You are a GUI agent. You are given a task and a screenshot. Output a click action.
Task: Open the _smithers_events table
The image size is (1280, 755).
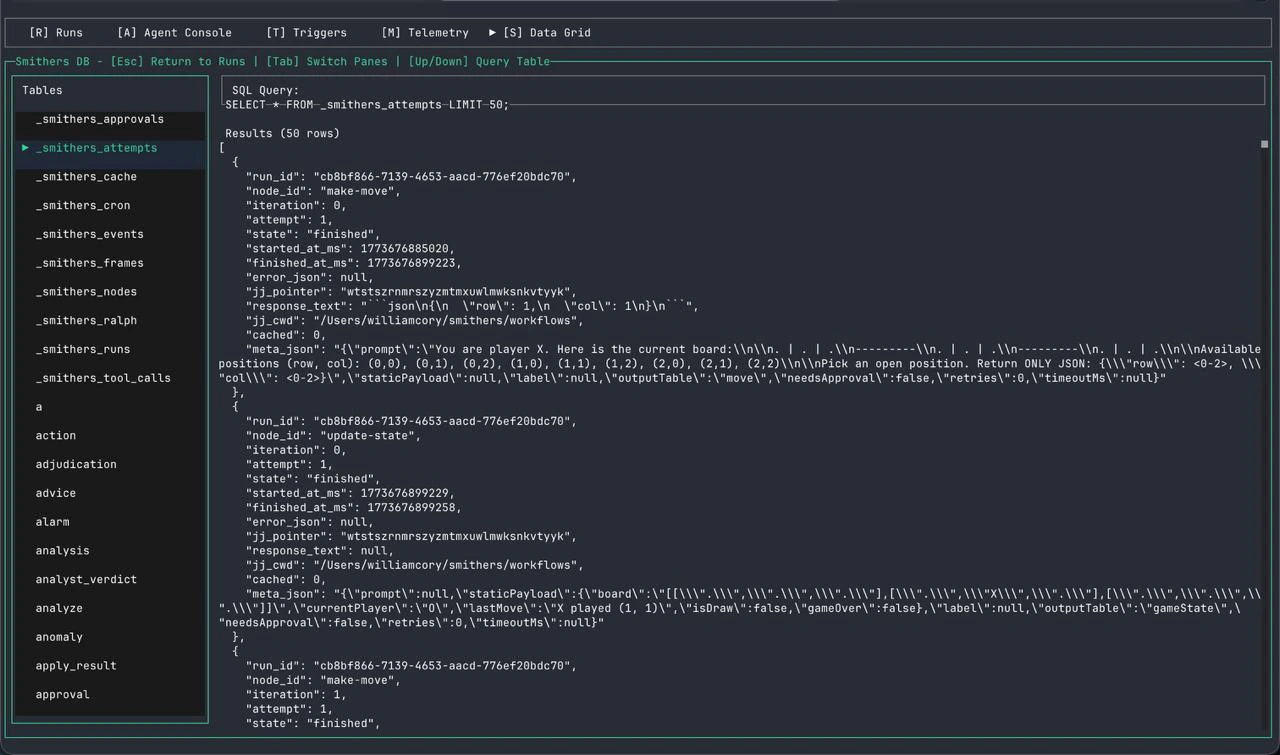(89, 234)
